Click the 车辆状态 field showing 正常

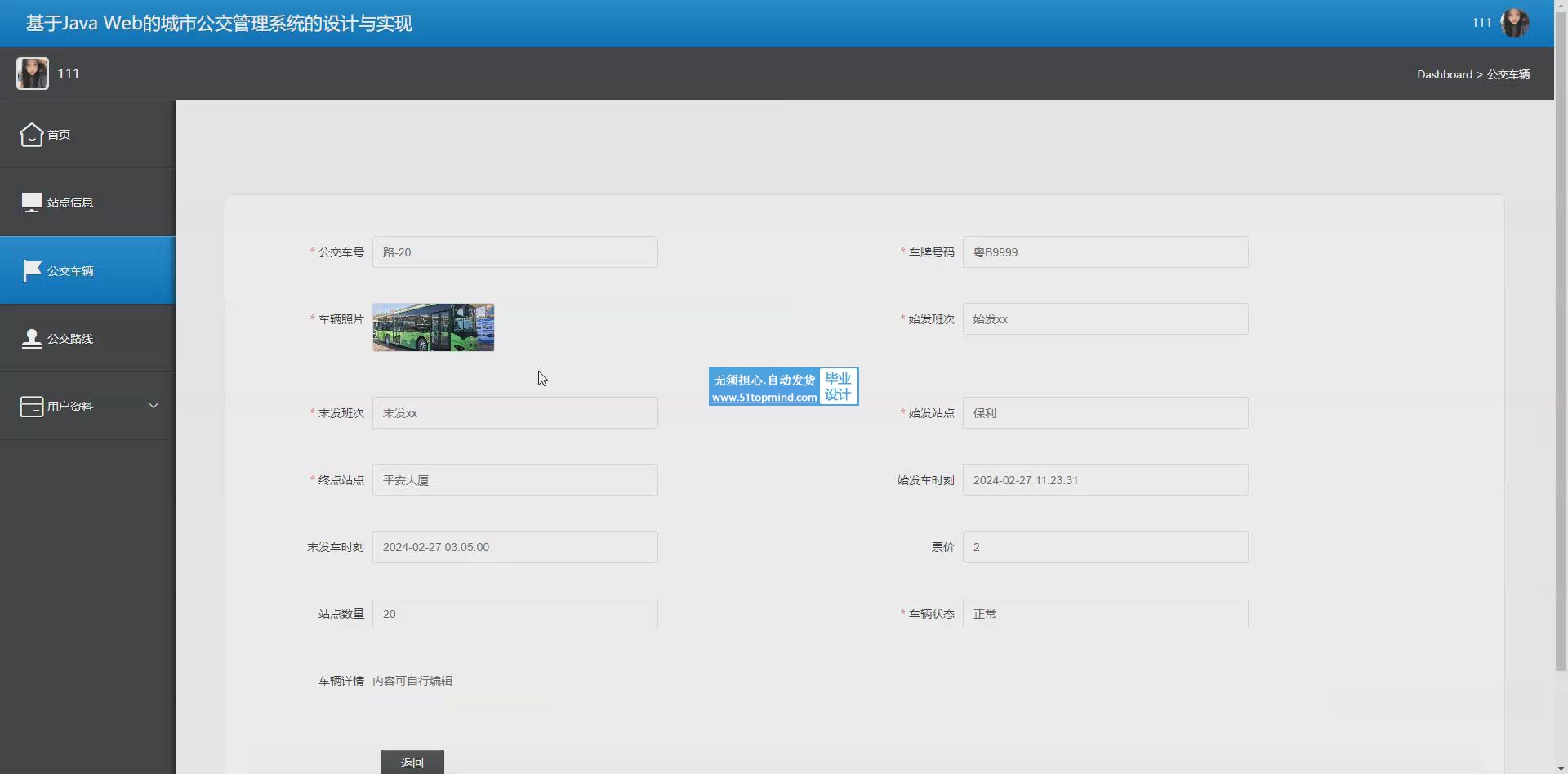coord(1105,614)
